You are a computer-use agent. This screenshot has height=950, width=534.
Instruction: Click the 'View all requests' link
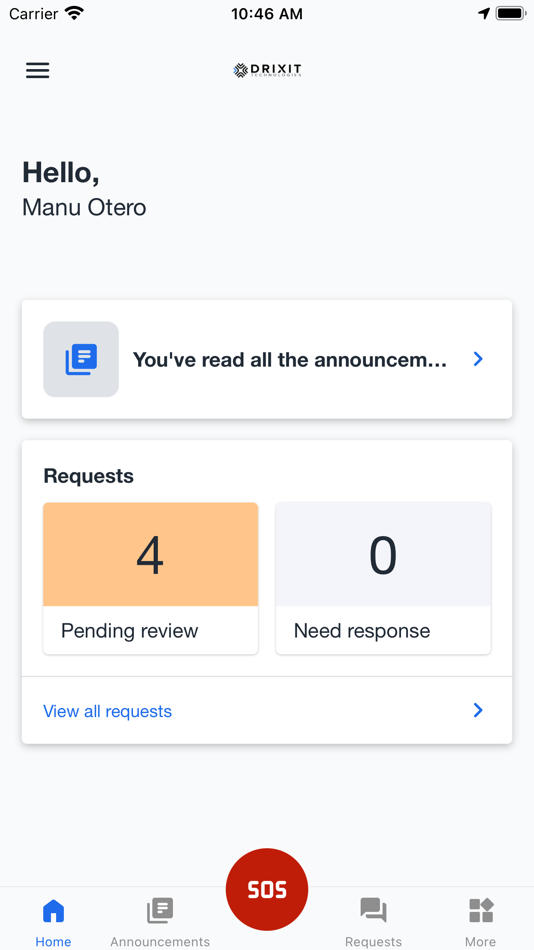tap(107, 711)
